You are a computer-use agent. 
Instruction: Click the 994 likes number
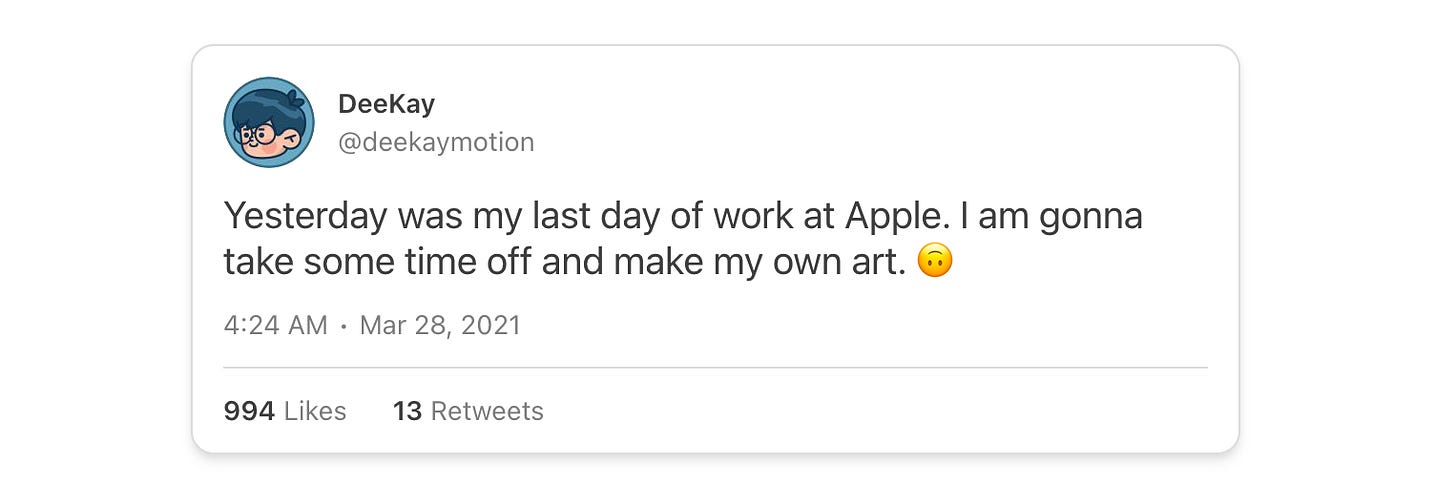pyautogui.click(x=249, y=411)
